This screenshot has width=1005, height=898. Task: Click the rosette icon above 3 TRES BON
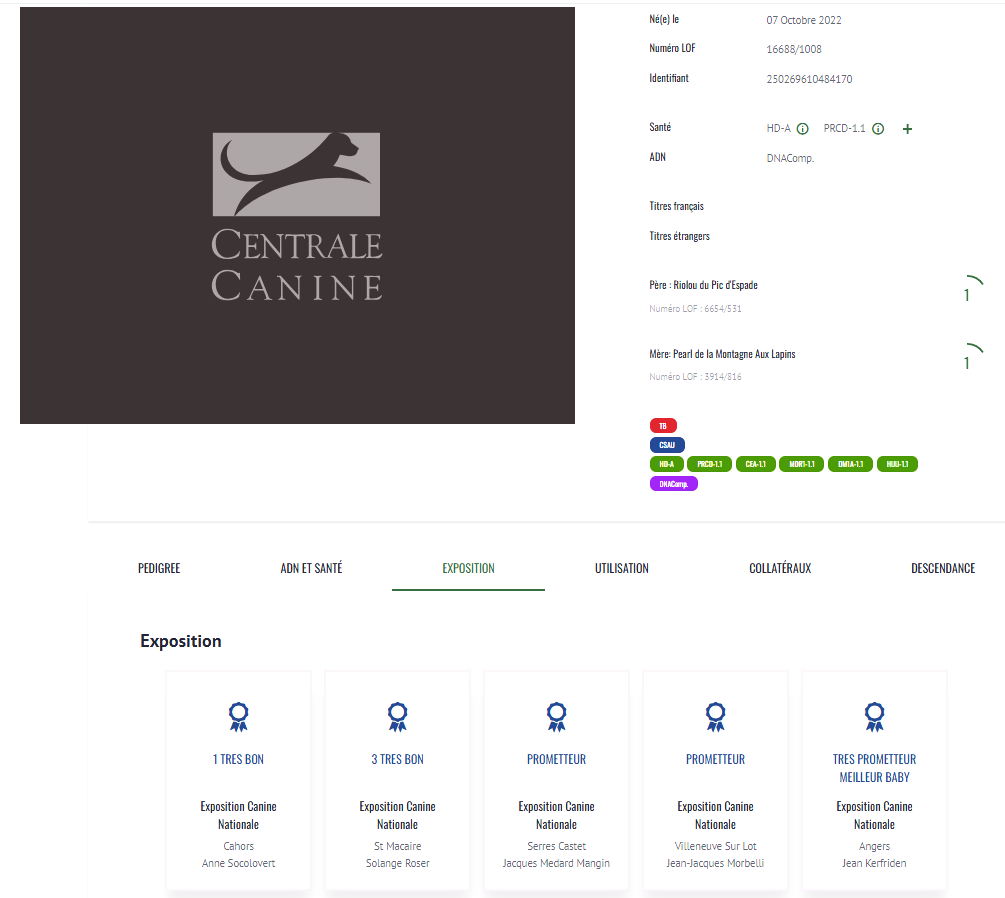pyautogui.click(x=397, y=716)
